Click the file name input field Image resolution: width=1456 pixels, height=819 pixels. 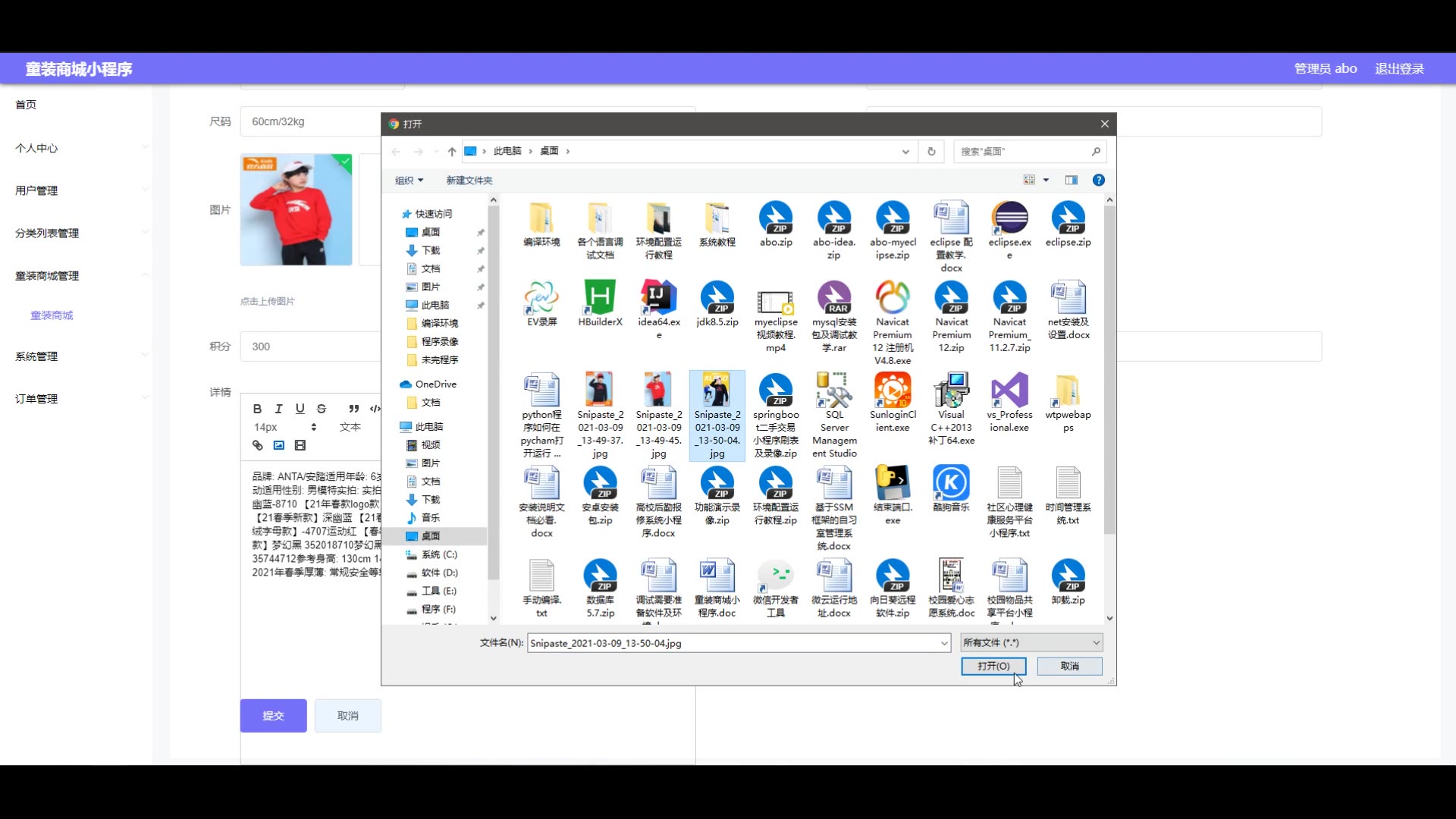click(739, 643)
